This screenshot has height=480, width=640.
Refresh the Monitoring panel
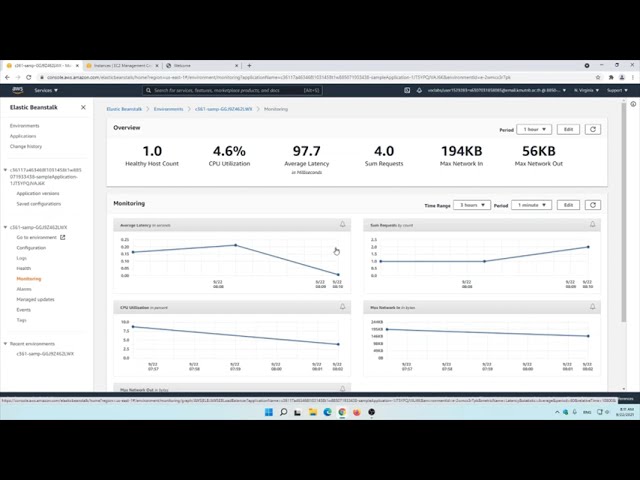pyautogui.click(x=593, y=205)
